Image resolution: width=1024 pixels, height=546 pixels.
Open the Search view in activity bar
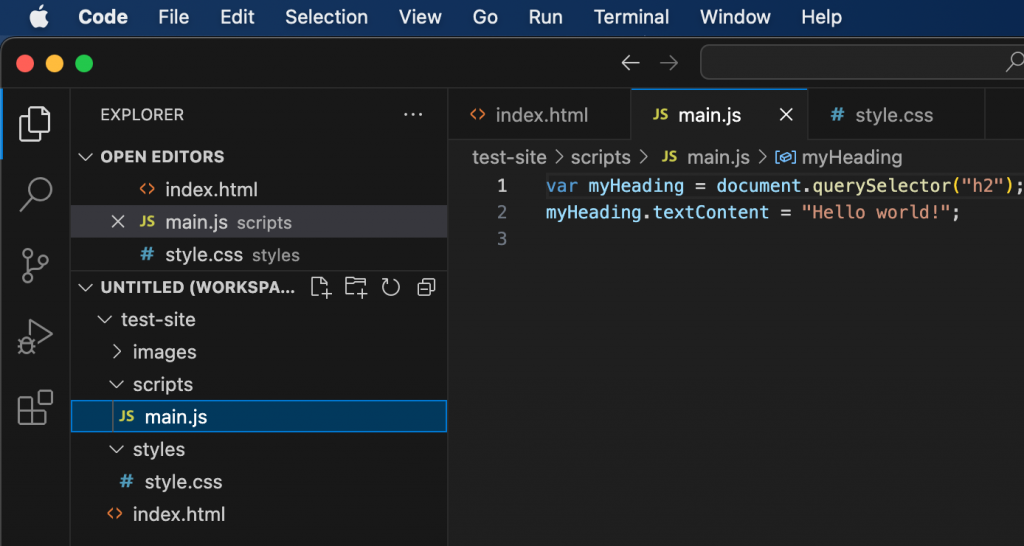[35, 194]
